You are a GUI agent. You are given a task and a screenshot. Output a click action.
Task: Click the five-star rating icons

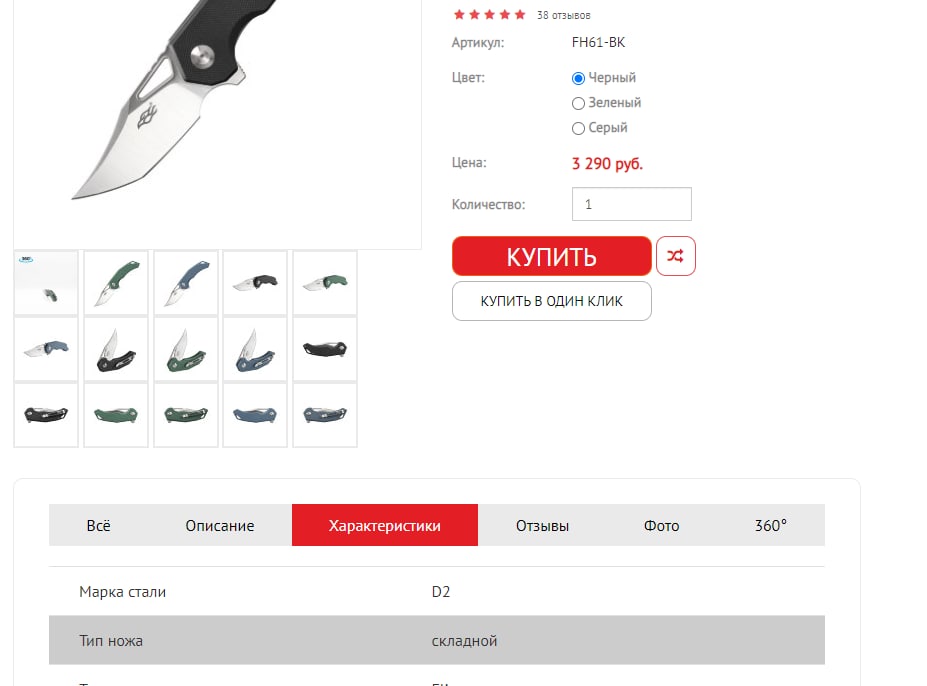click(x=489, y=15)
